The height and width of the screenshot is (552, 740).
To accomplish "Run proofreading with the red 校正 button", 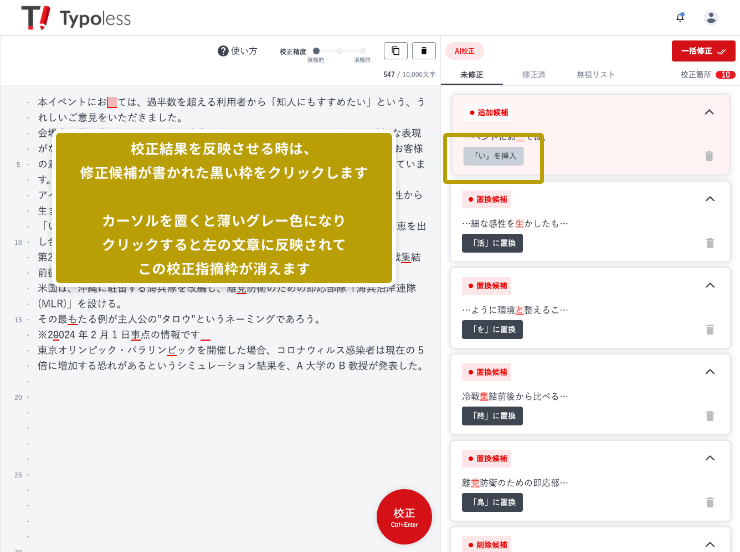I will [404, 517].
